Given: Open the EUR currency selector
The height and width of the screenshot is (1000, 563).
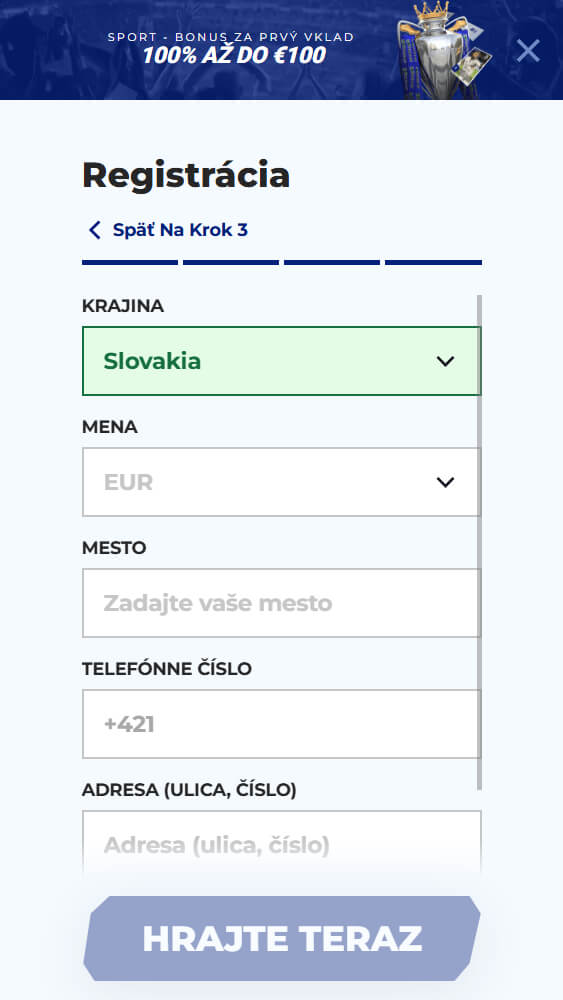Looking at the screenshot, I should [x=281, y=482].
